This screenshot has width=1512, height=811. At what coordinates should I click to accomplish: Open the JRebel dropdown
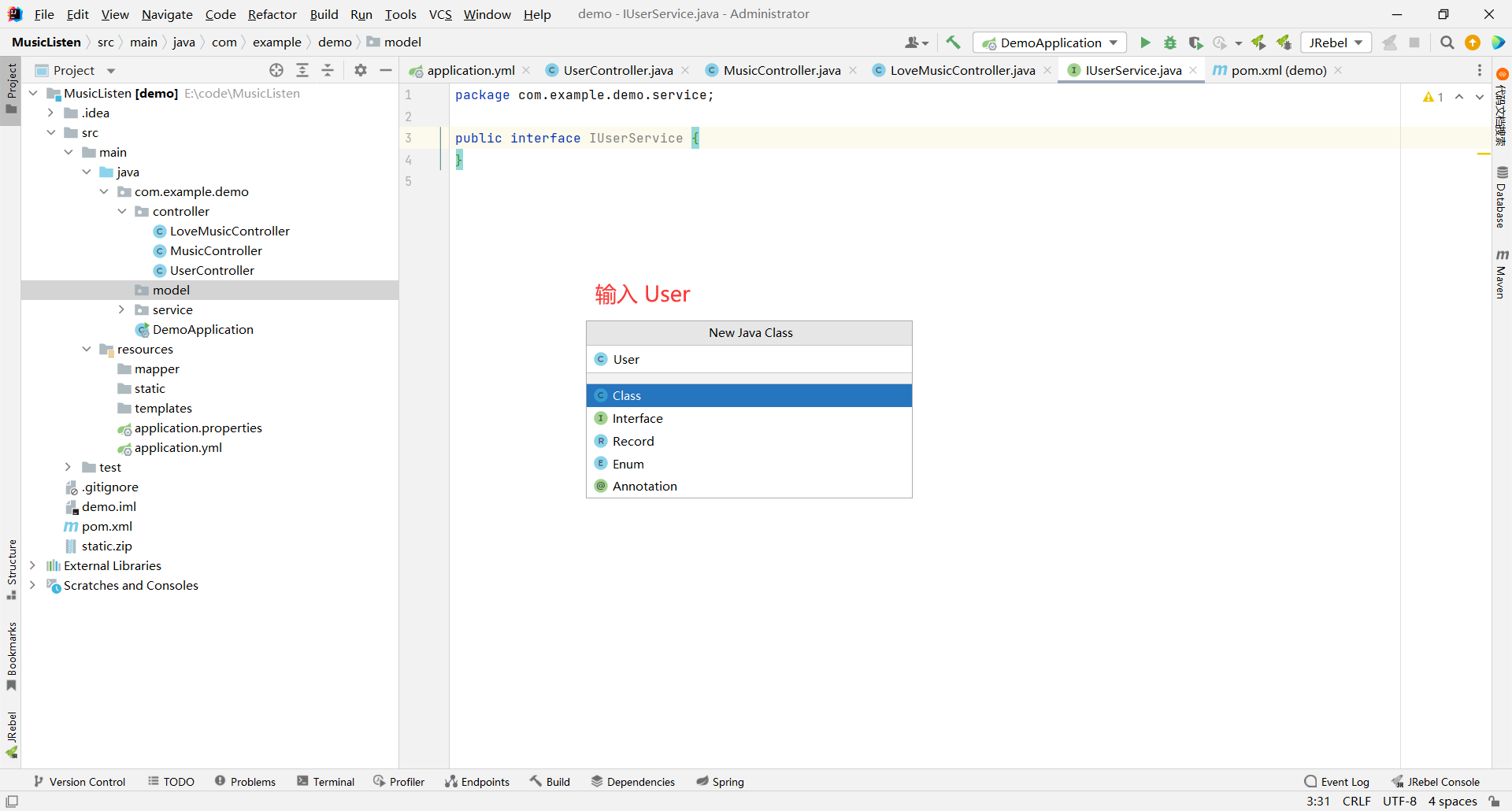1336,43
